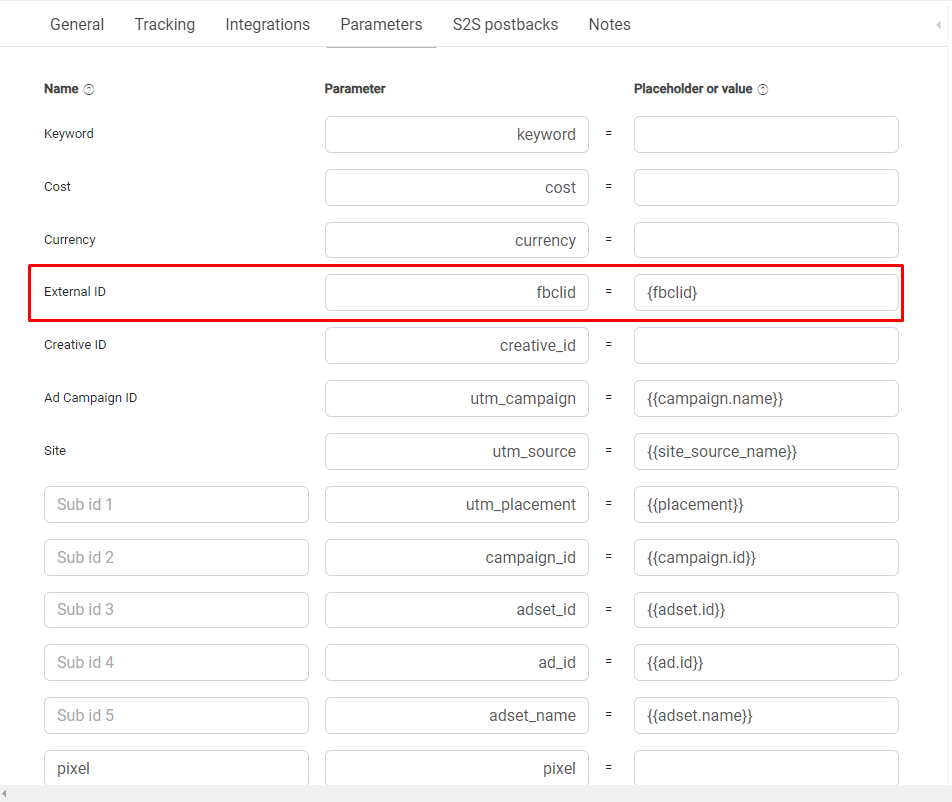Viewport: 952px width, 802px height.
Task: Open the General tab
Action: pyautogui.click(x=77, y=24)
